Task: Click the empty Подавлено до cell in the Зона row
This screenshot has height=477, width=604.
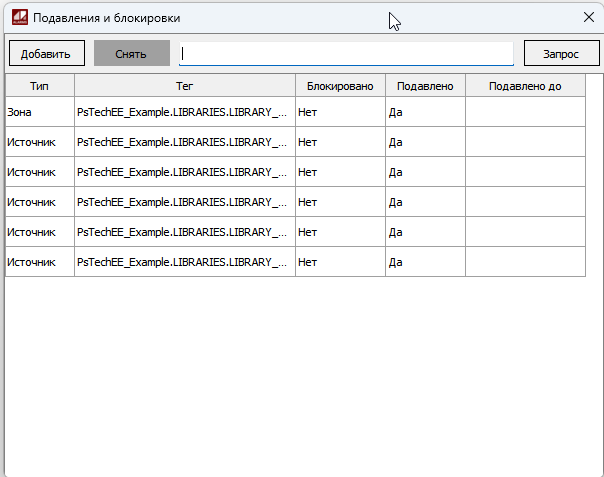Action: tap(525, 112)
